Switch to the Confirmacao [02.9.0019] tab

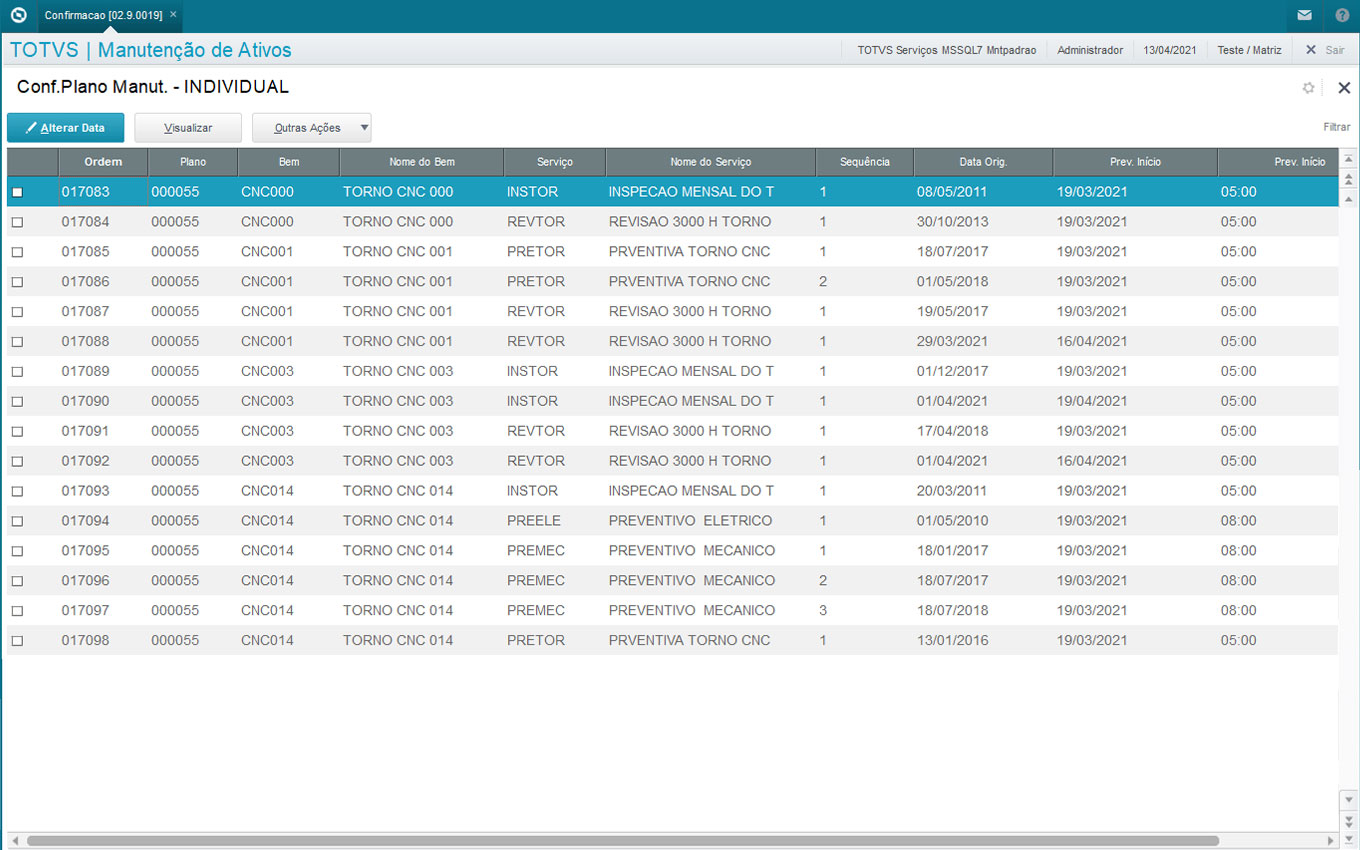tap(102, 15)
